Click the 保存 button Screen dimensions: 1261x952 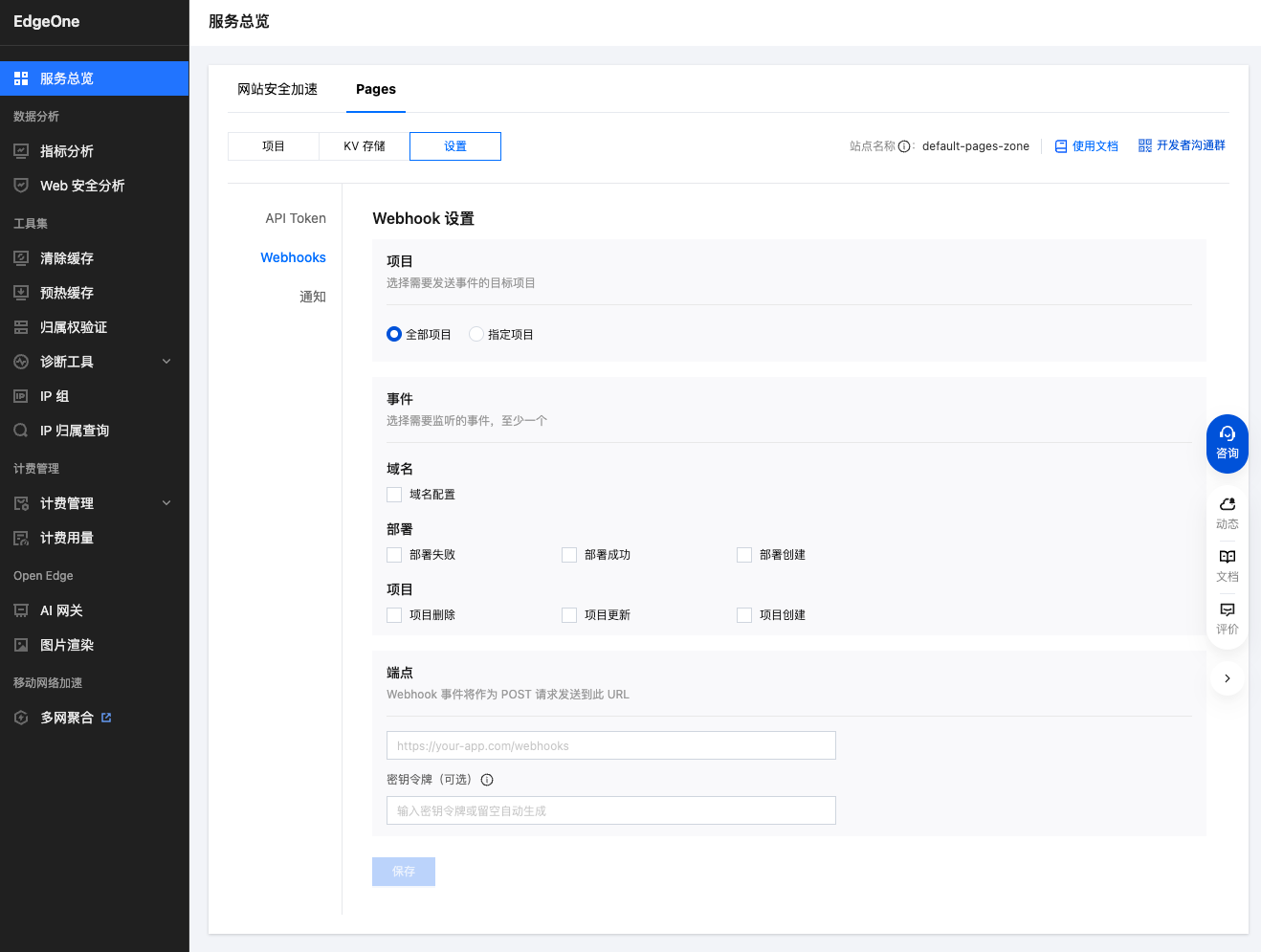click(404, 872)
